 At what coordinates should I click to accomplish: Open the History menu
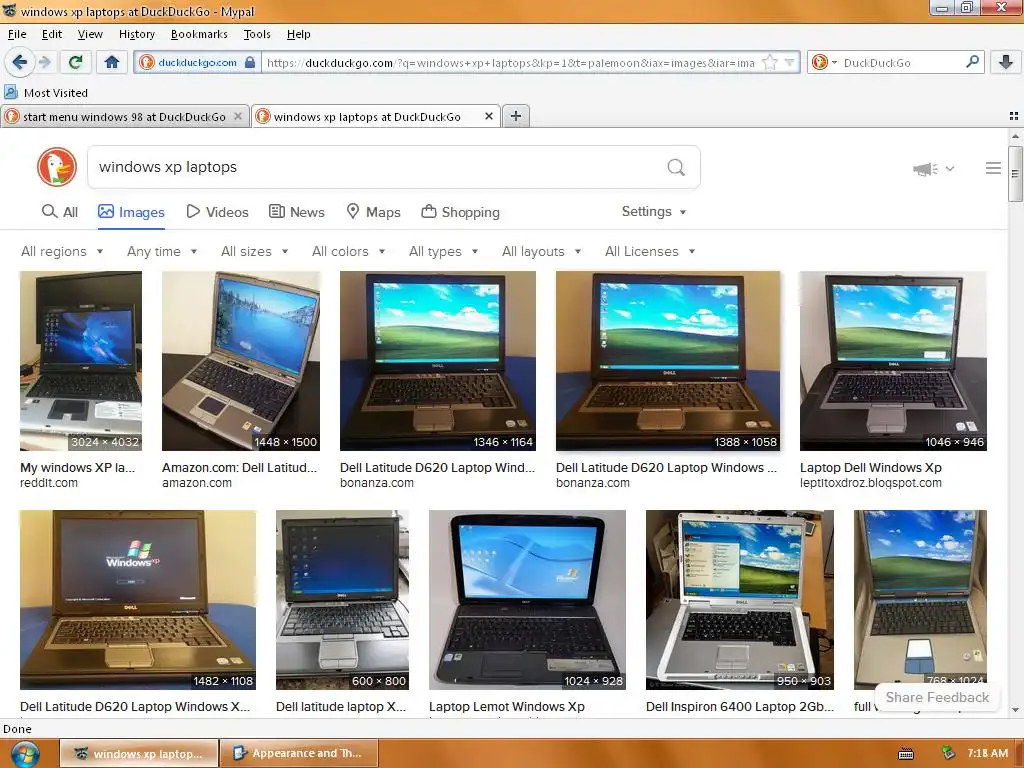[136, 34]
